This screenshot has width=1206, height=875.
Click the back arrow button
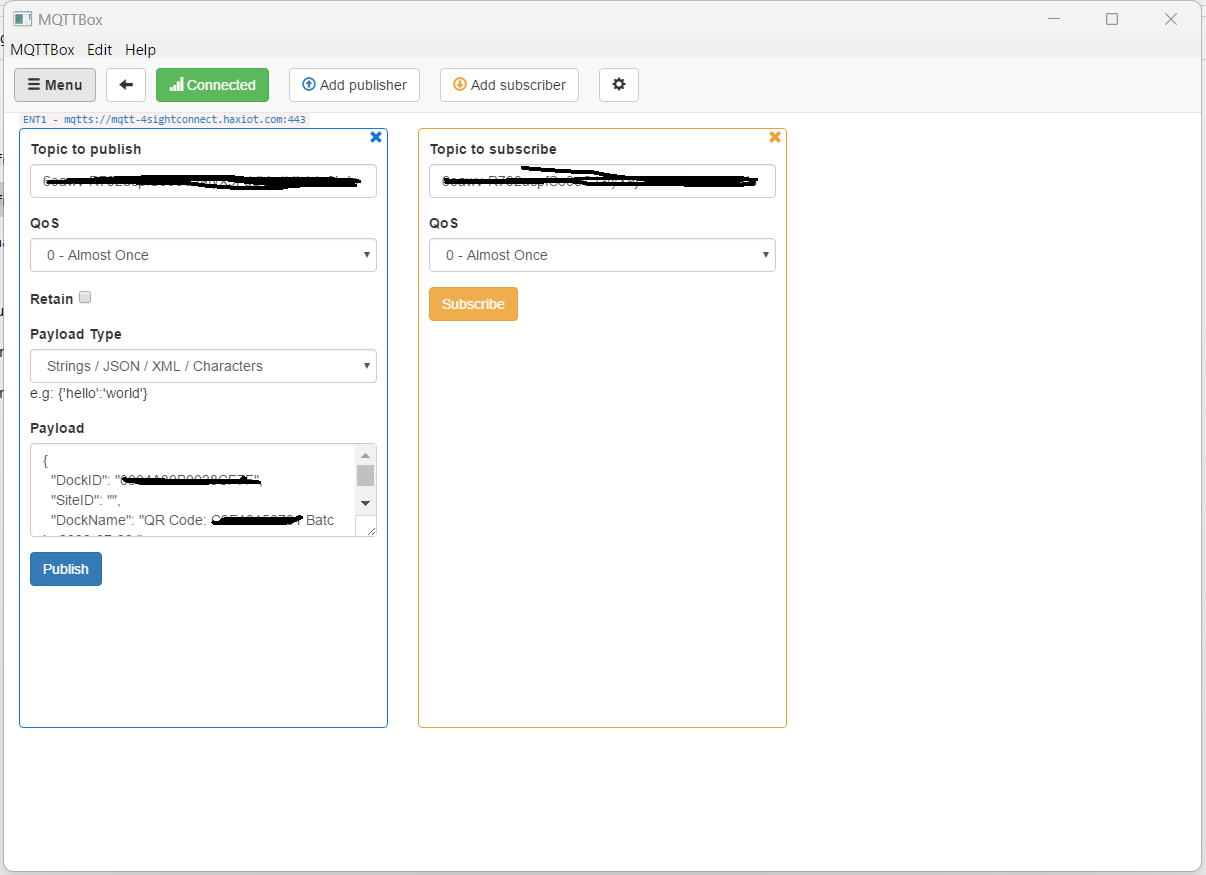(126, 85)
